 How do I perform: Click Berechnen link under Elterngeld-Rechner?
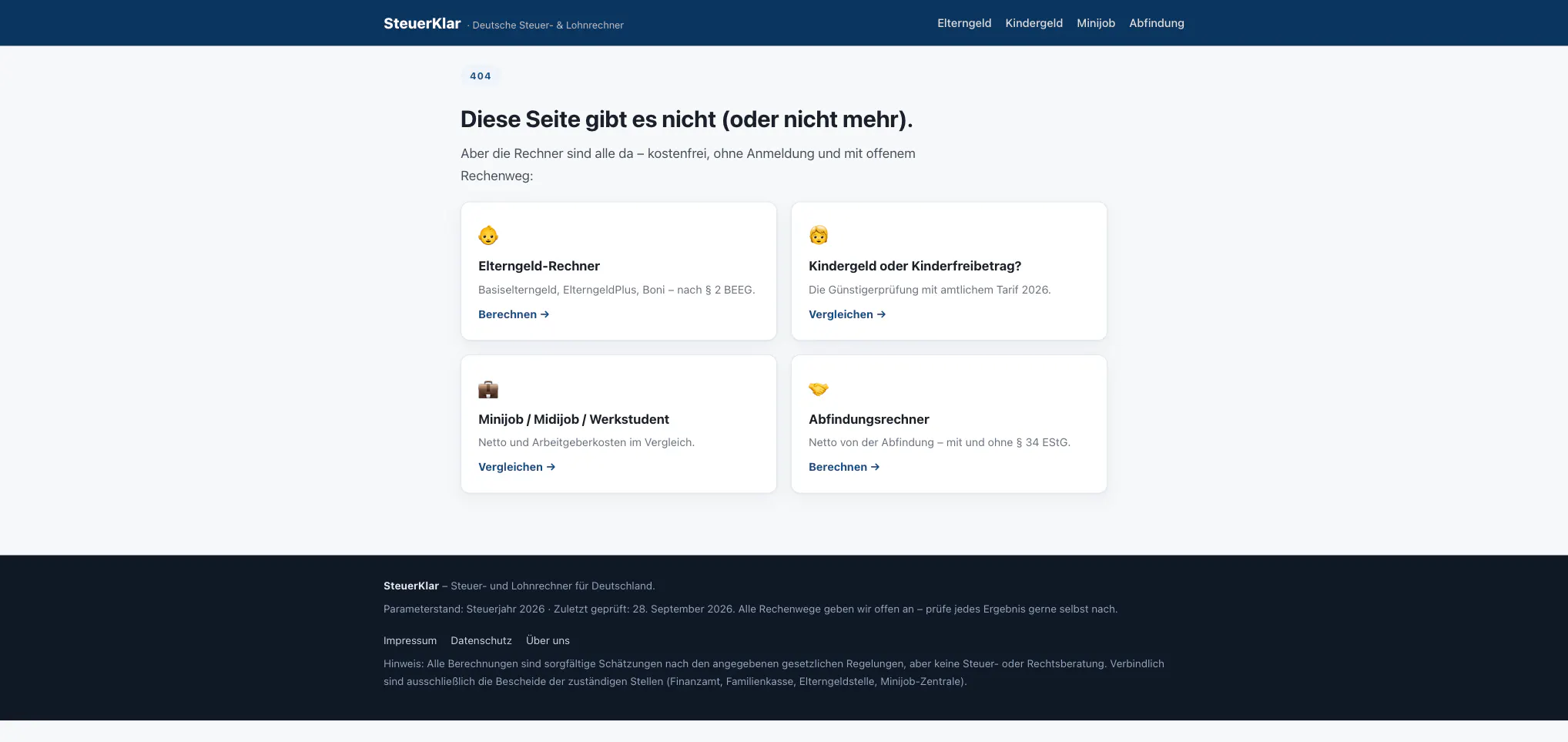coord(514,314)
